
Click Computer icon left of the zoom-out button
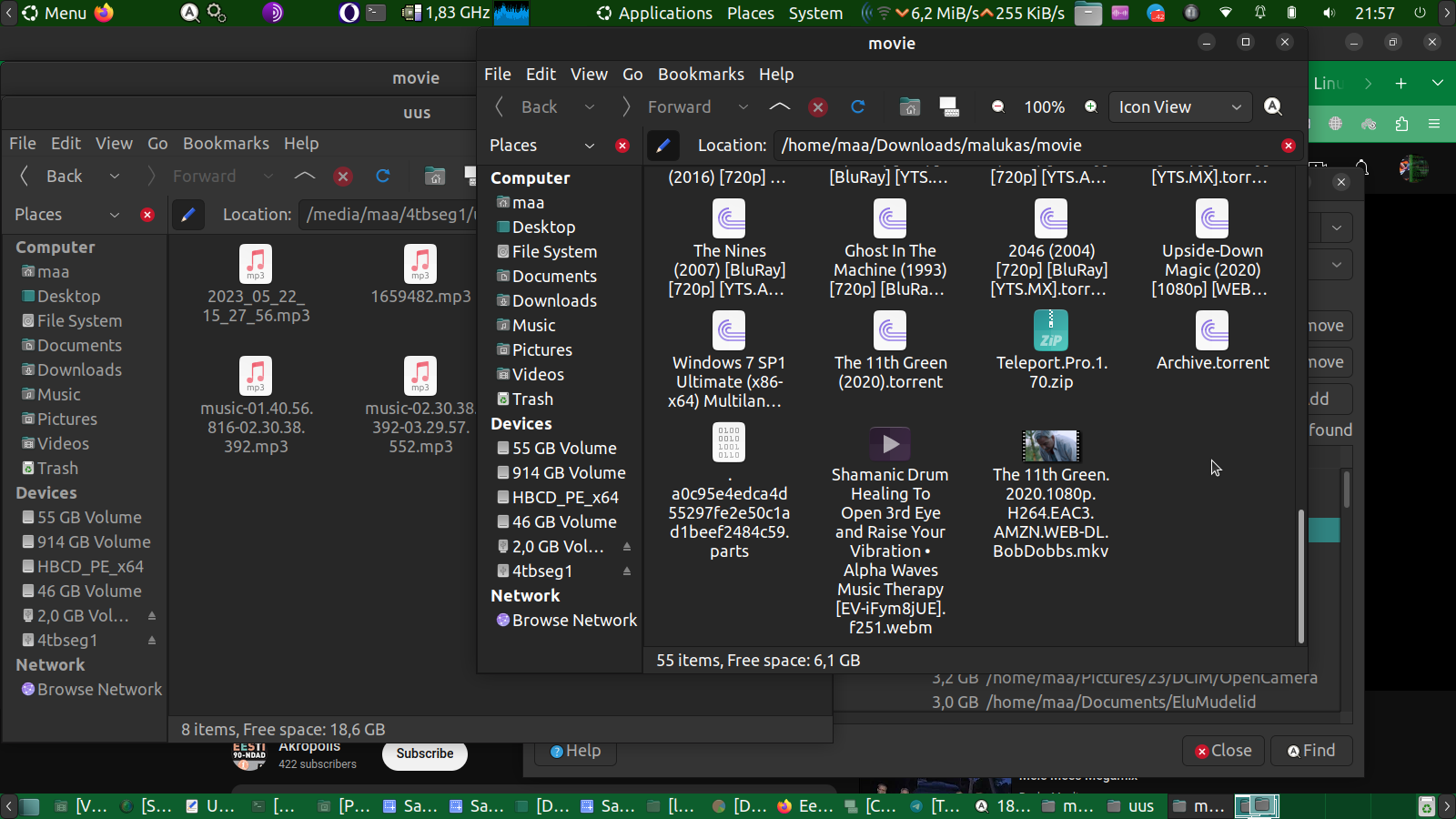point(949,107)
